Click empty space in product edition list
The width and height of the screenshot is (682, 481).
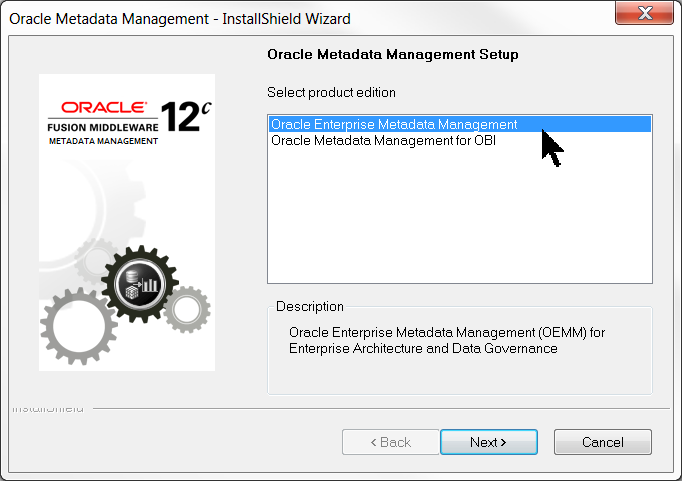tap(459, 220)
